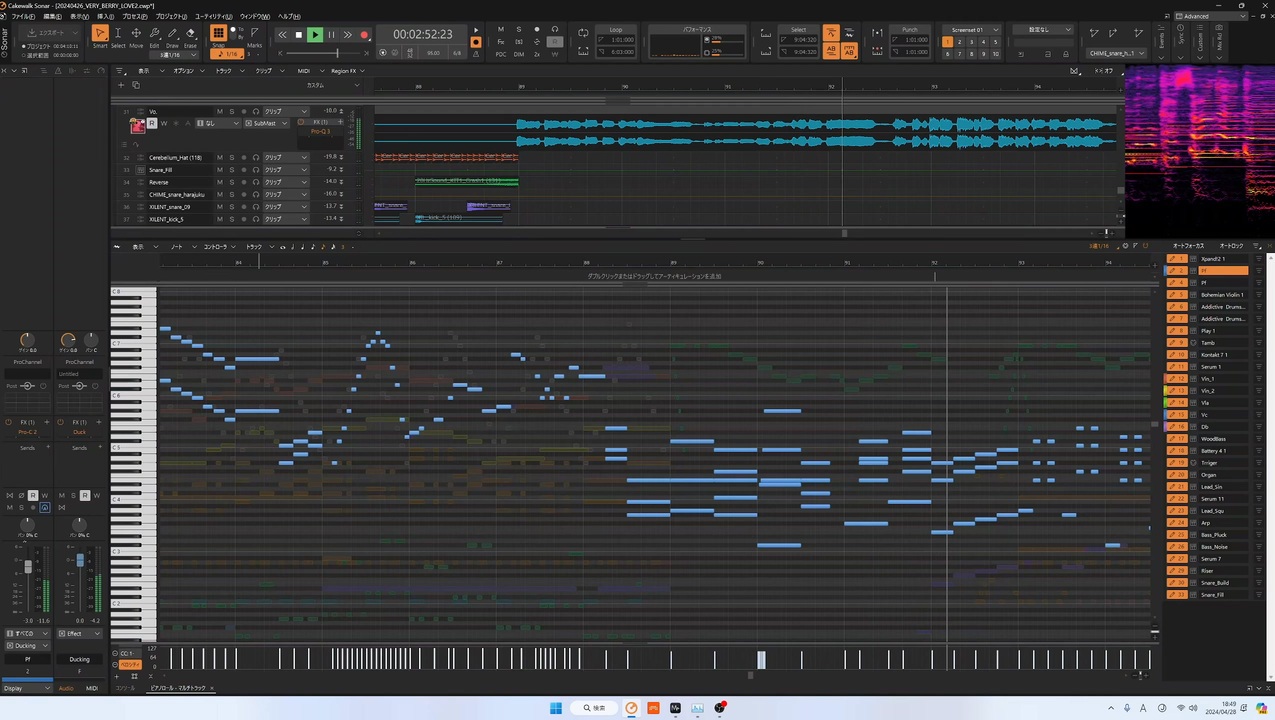Open the ウィンドウ menu

click(255, 17)
